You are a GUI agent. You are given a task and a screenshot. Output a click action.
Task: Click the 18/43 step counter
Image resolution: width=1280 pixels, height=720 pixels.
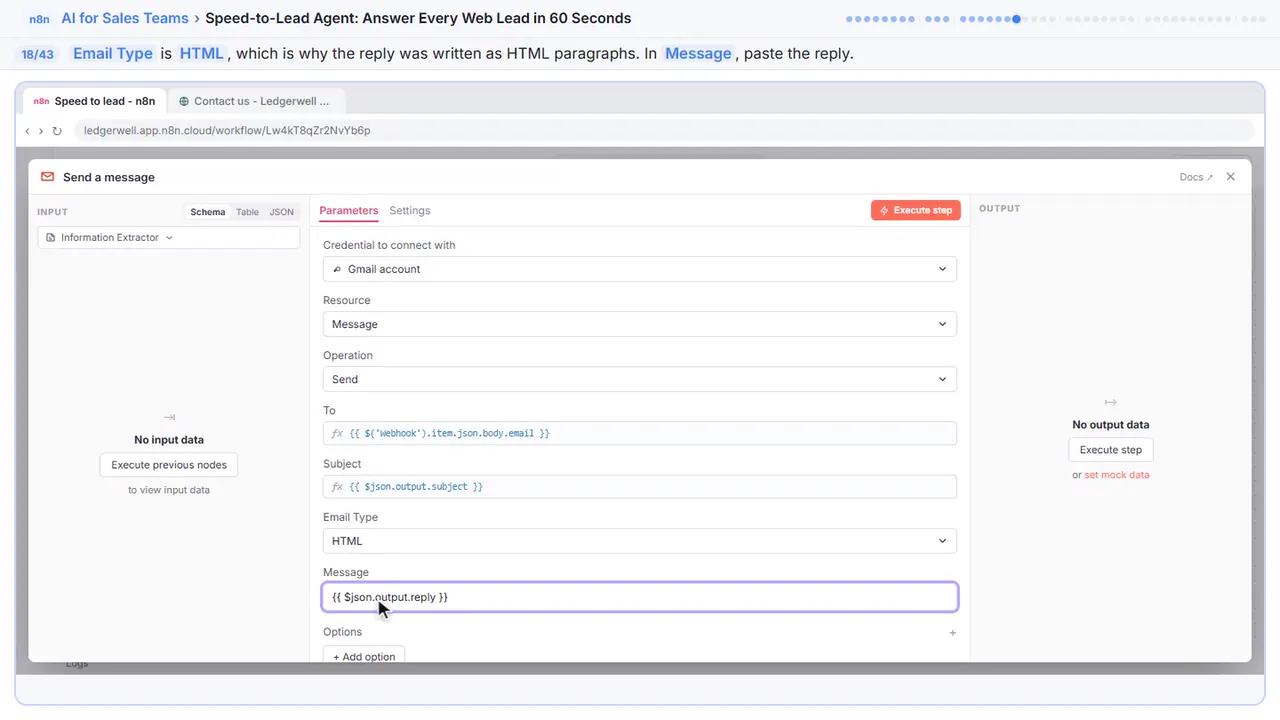(x=37, y=54)
